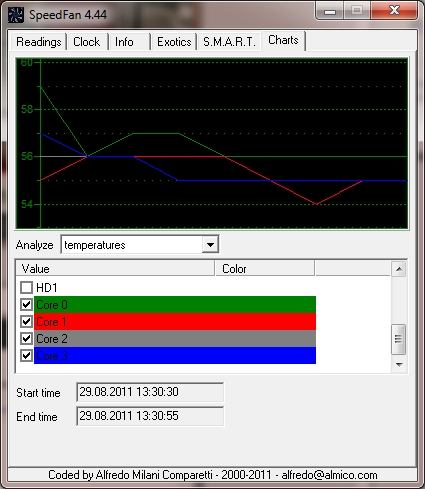Screen dimensions: 425x489
Task: Select the Charts tab
Action: coord(283,40)
